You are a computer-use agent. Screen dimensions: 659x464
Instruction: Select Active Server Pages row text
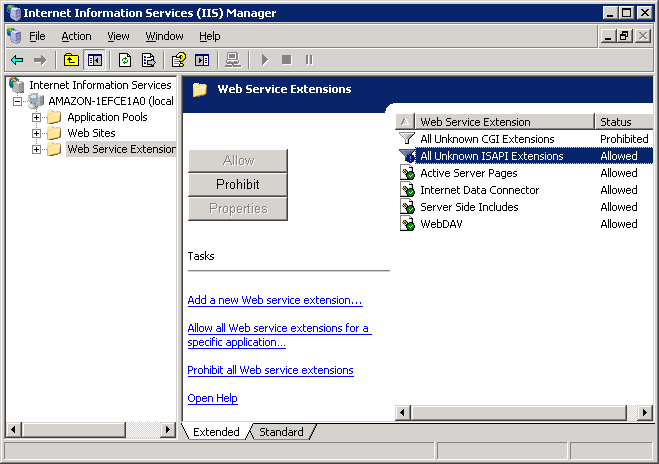click(x=469, y=173)
